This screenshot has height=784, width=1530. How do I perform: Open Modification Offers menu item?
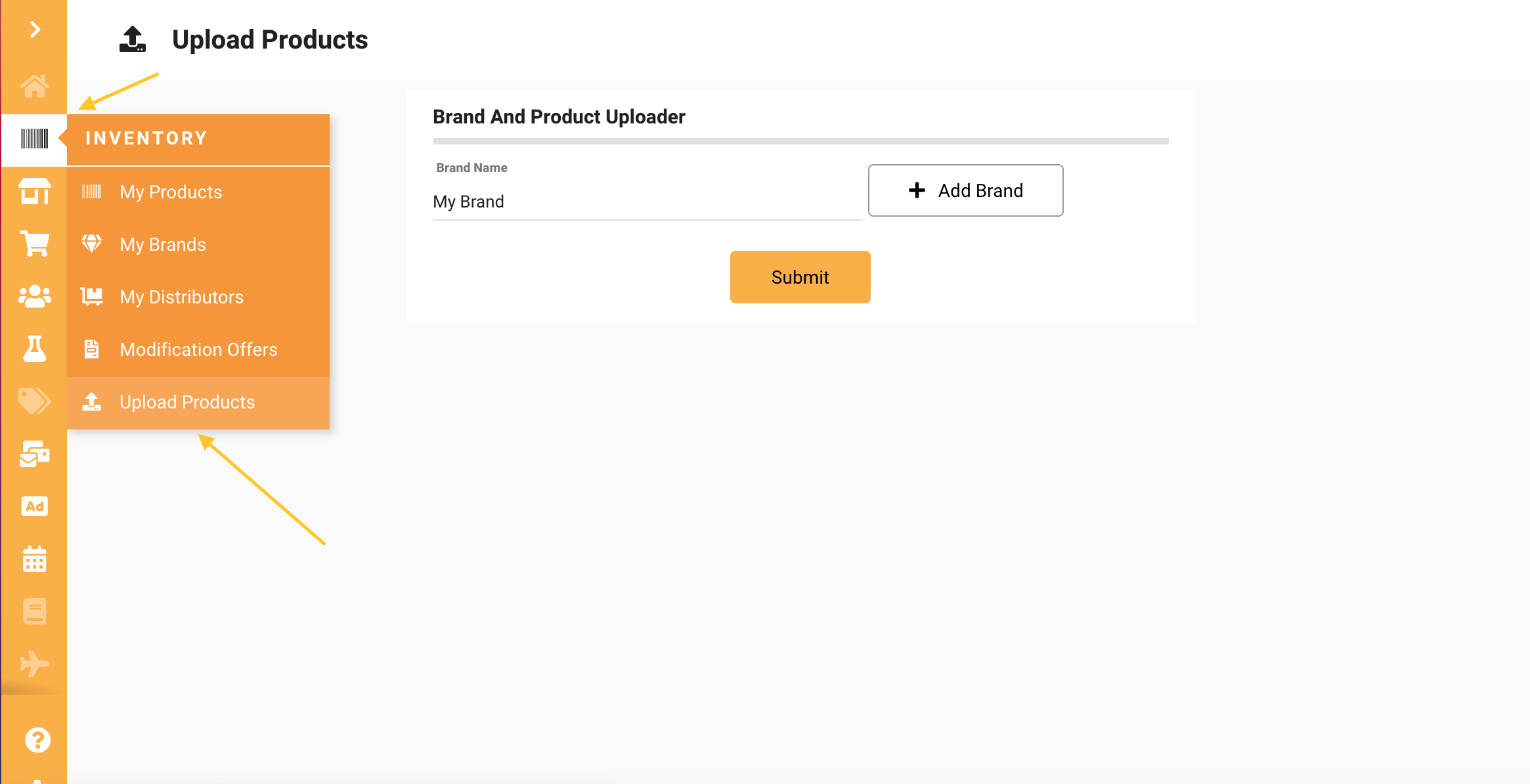pos(198,349)
